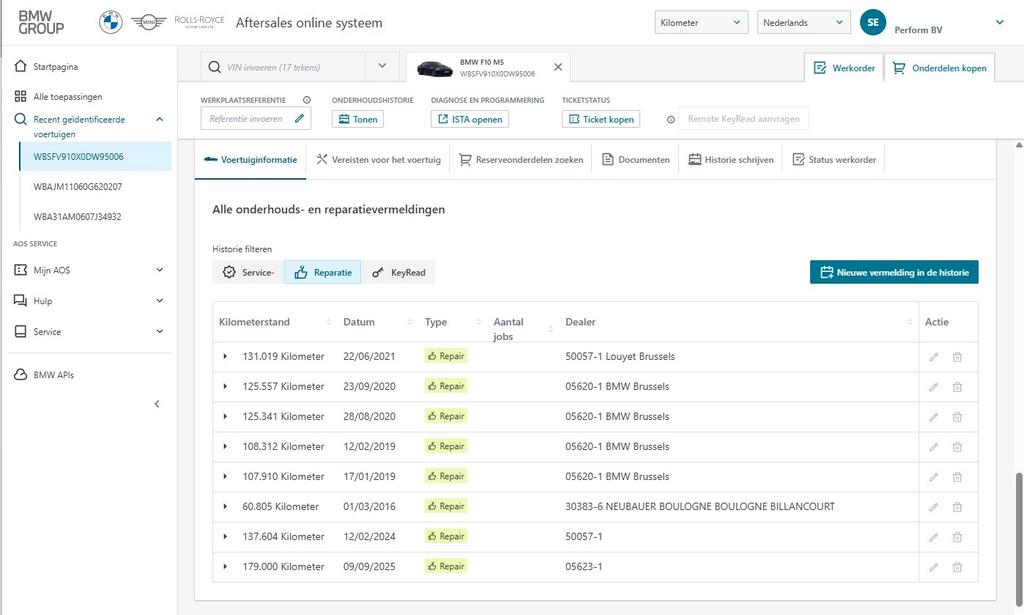Click SE user avatar icon
This screenshot has width=1024, height=615.
click(x=873, y=22)
